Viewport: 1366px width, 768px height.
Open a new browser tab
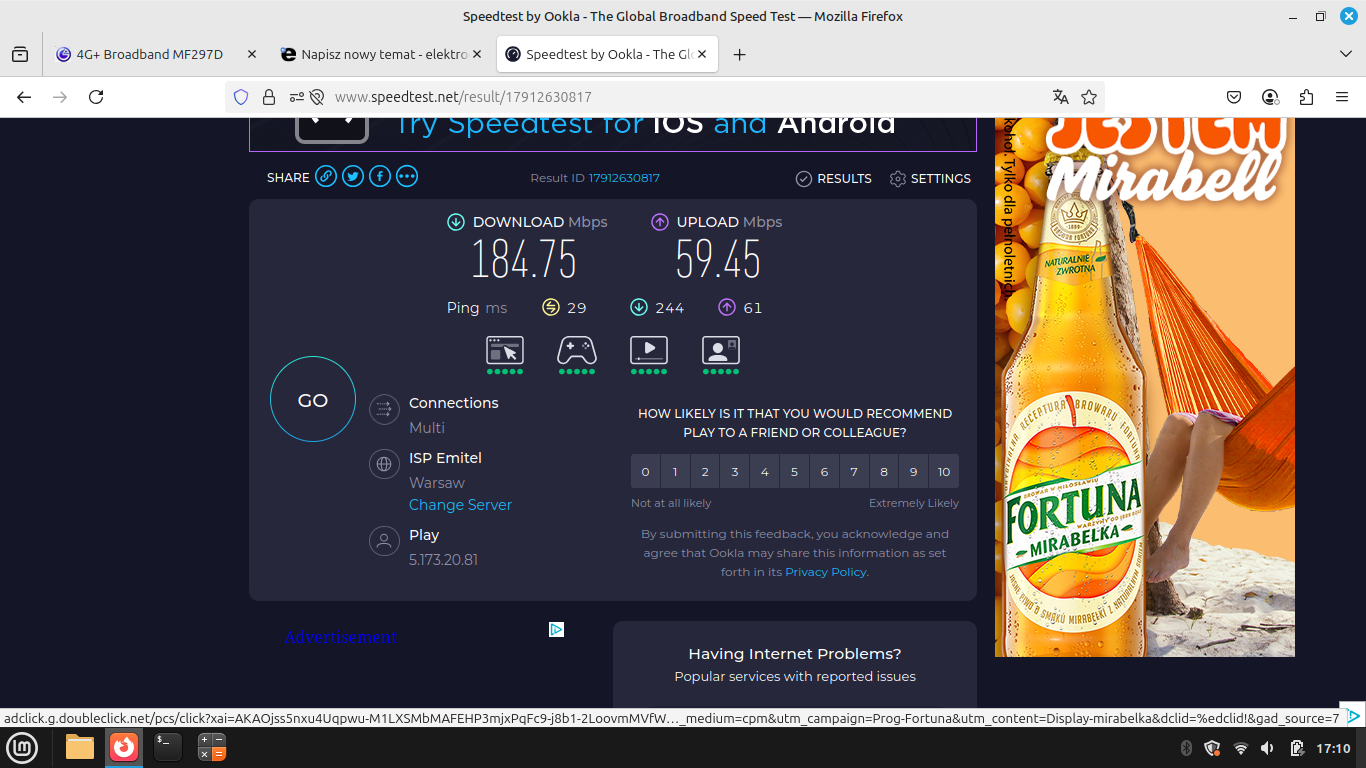click(740, 55)
